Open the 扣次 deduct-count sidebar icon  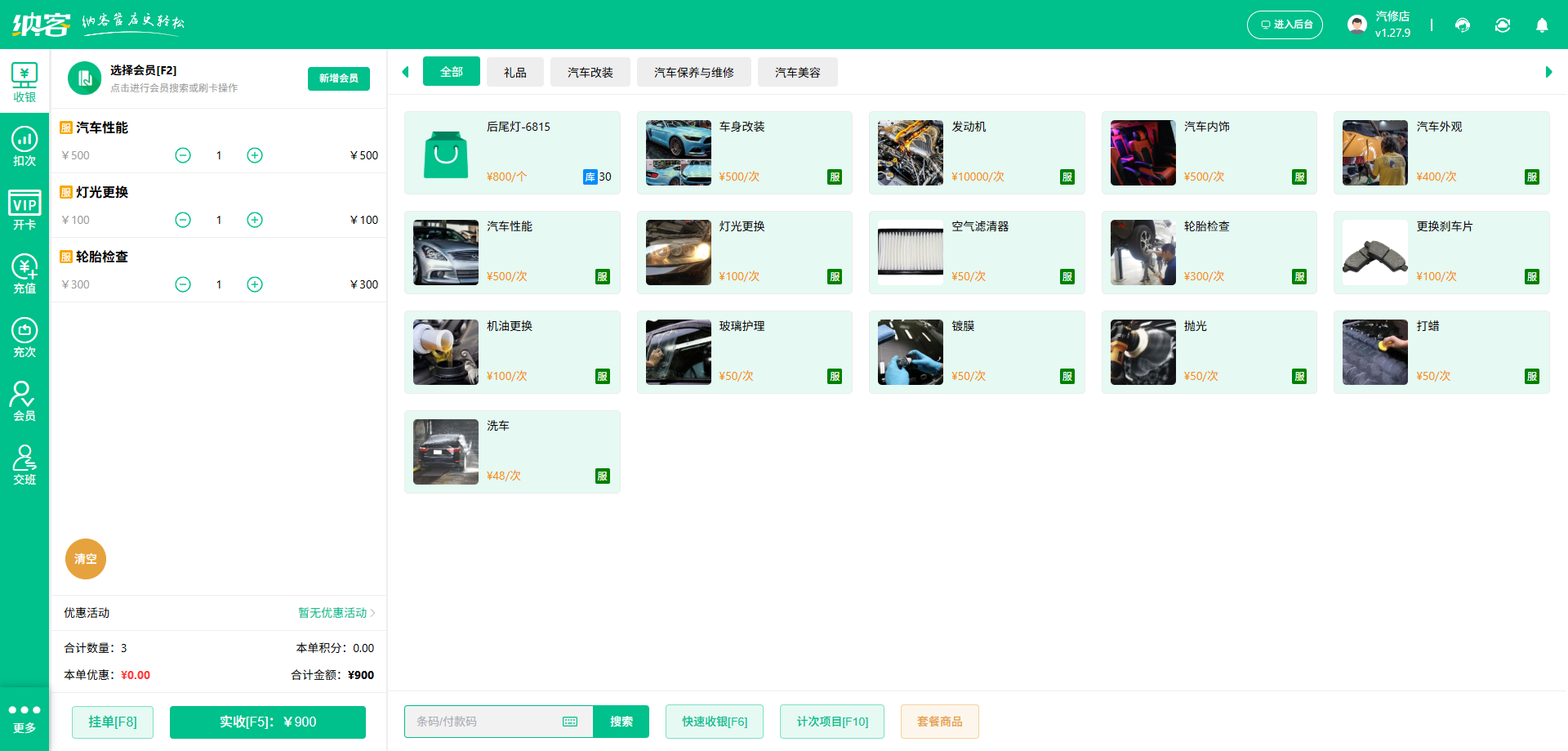[24, 146]
